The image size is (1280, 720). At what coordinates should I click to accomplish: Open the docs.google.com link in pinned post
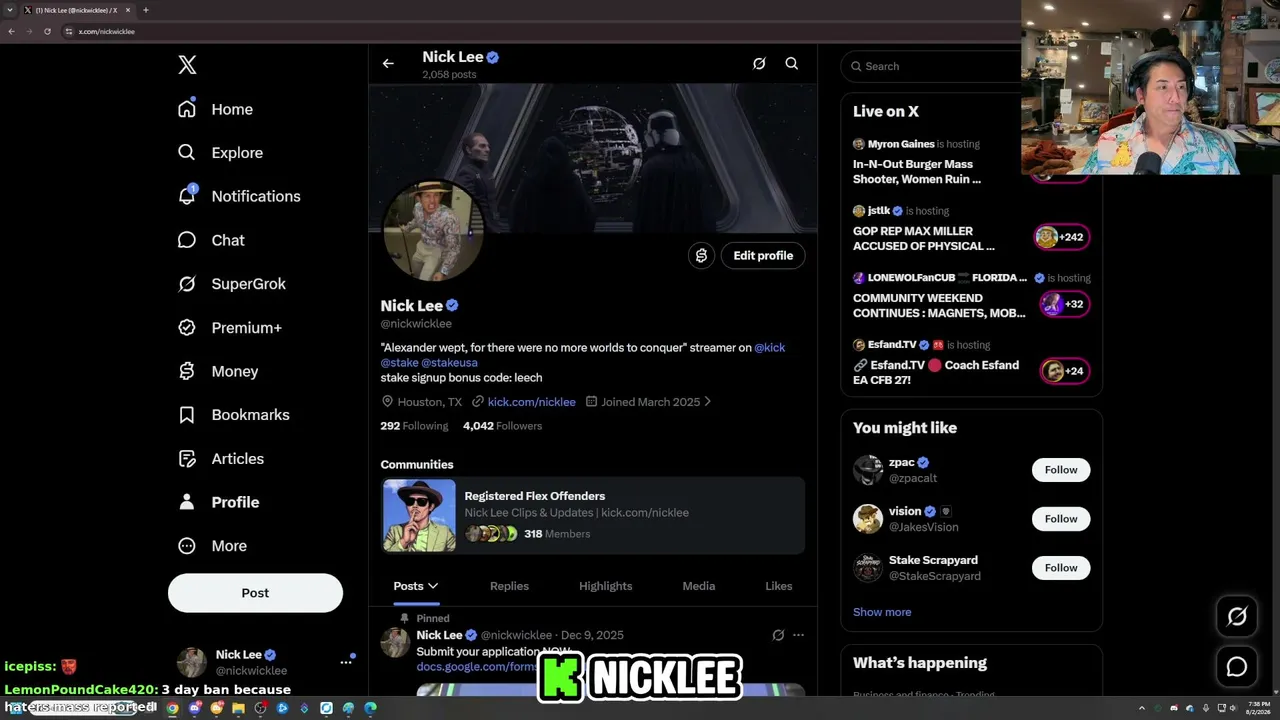(x=477, y=667)
